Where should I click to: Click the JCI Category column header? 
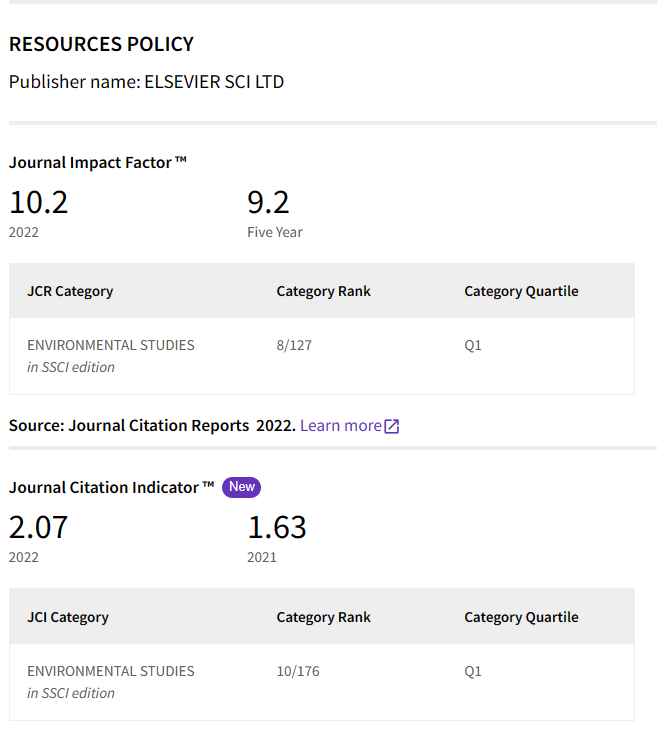(68, 617)
